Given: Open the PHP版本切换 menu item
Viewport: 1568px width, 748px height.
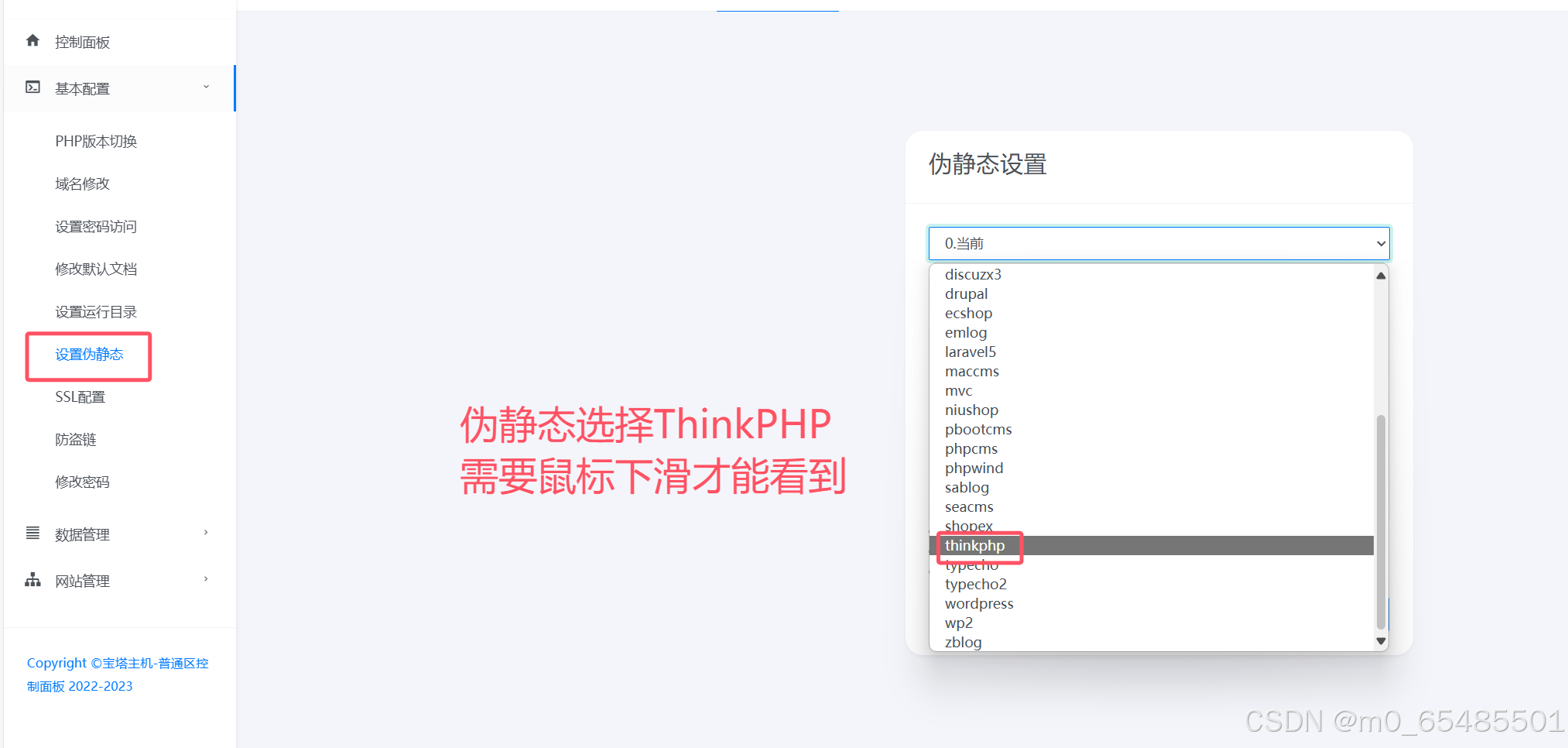Looking at the screenshot, I should (96, 141).
